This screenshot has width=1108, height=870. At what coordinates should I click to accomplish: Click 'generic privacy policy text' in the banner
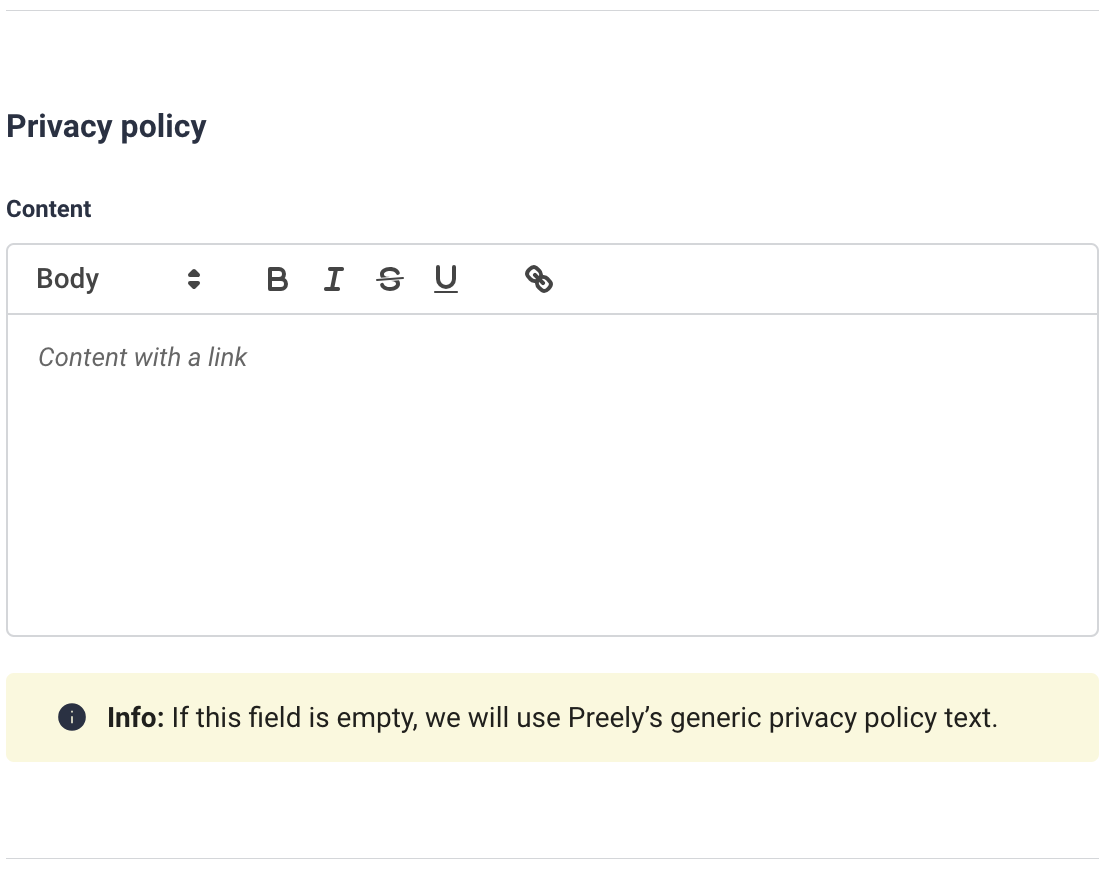tap(834, 718)
